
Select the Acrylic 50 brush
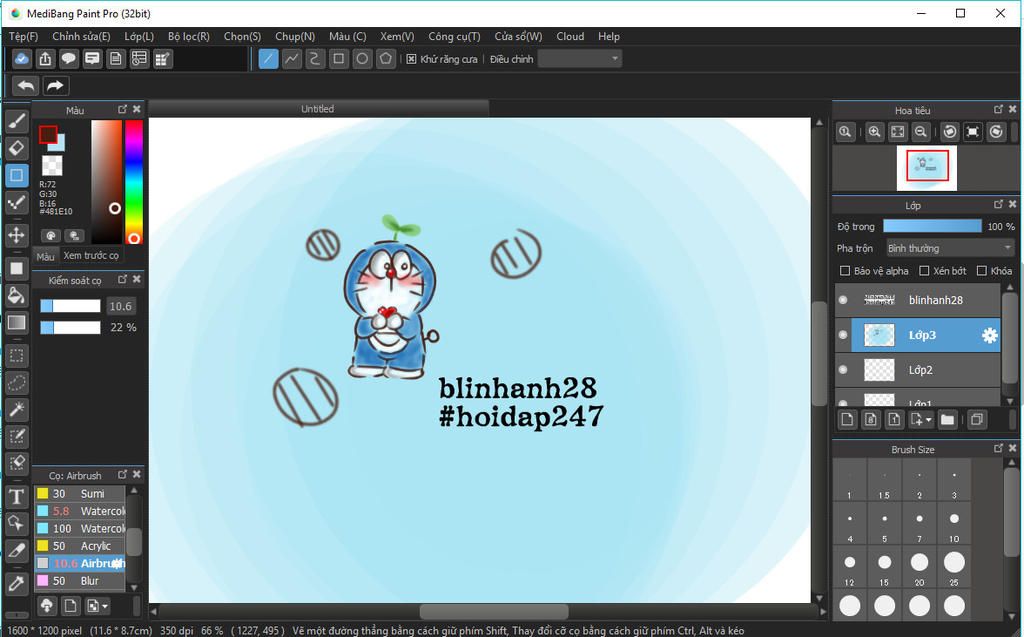tap(80, 546)
